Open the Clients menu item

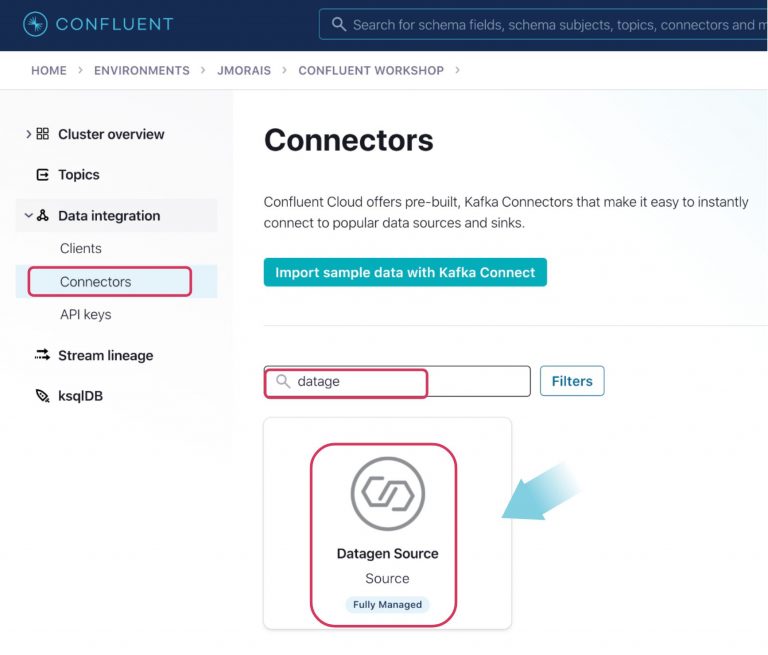click(81, 248)
